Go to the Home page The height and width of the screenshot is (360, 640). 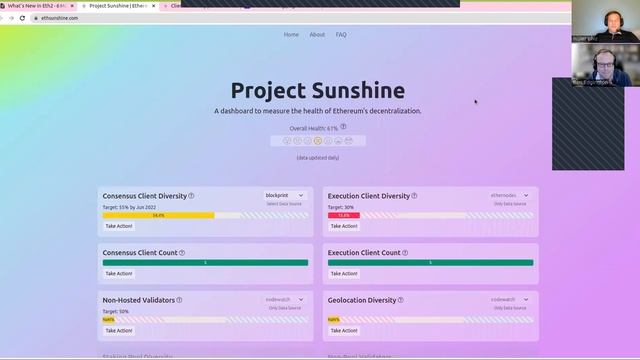291,35
